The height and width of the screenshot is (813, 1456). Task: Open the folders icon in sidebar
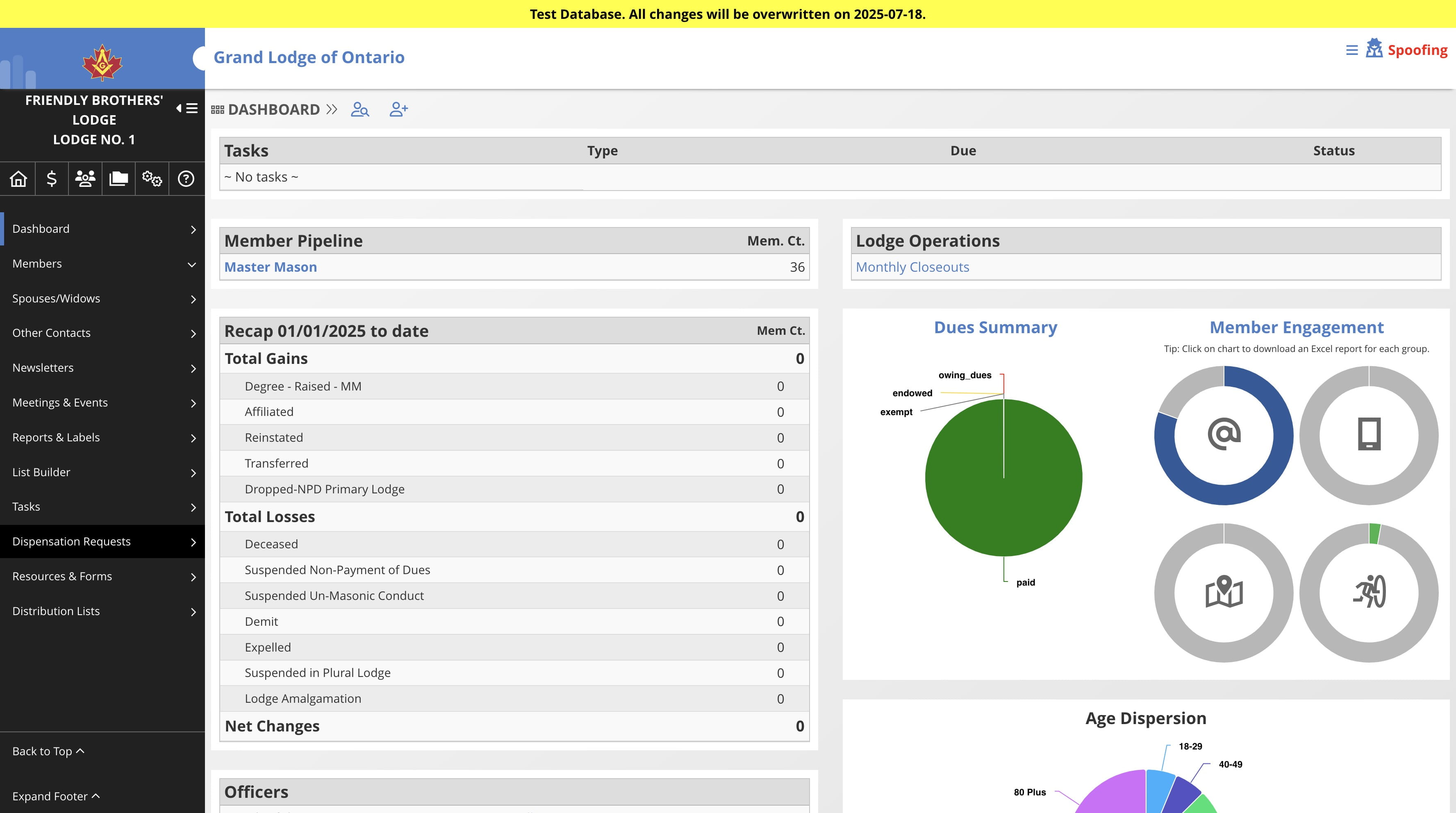118,179
